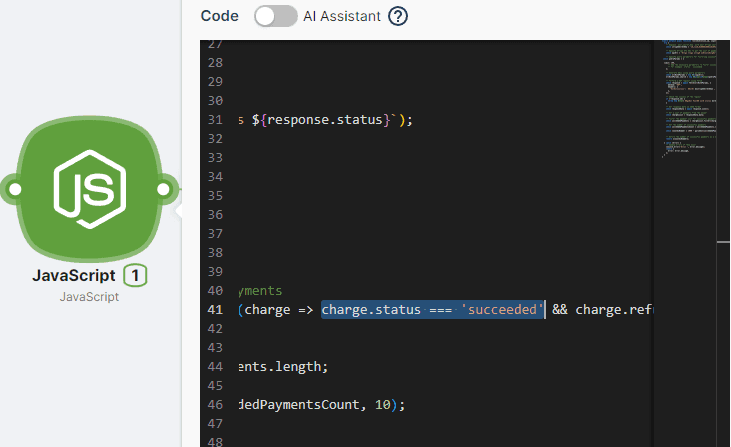Click ents.length text on line 44
Screen dimensions: 731x447
point(279,366)
